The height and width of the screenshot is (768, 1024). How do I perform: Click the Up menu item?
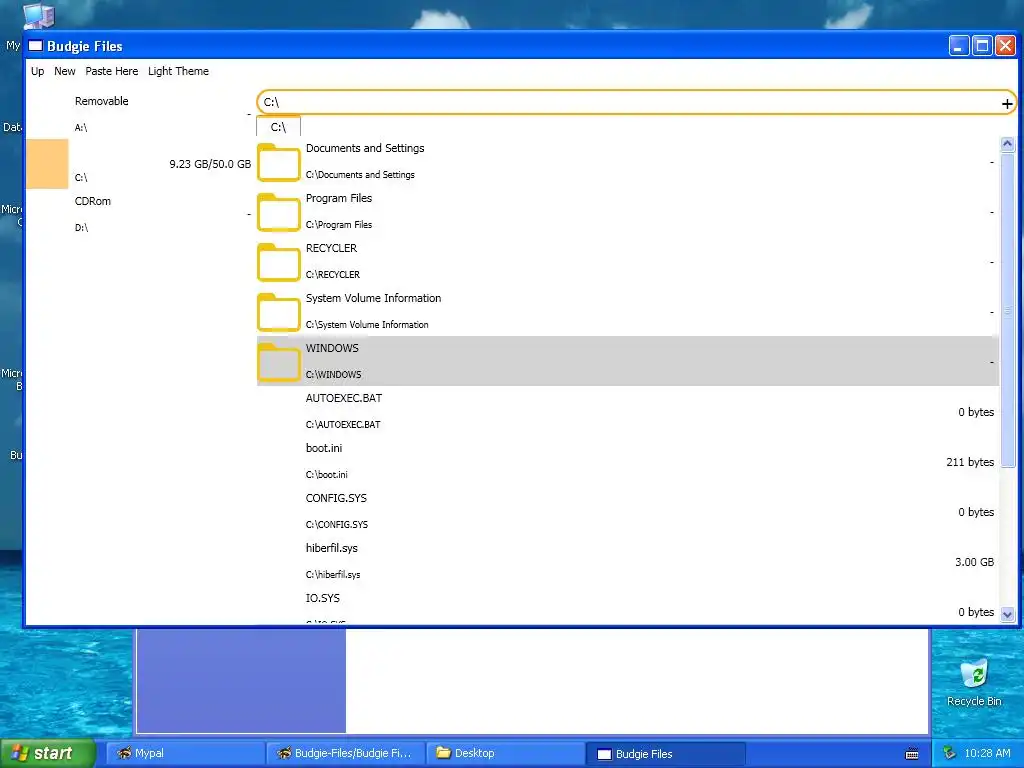click(x=38, y=71)
